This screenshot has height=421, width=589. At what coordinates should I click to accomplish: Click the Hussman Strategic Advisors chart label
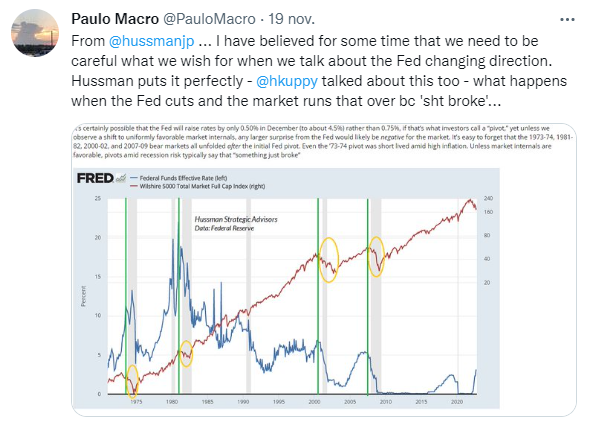[236, 219]
